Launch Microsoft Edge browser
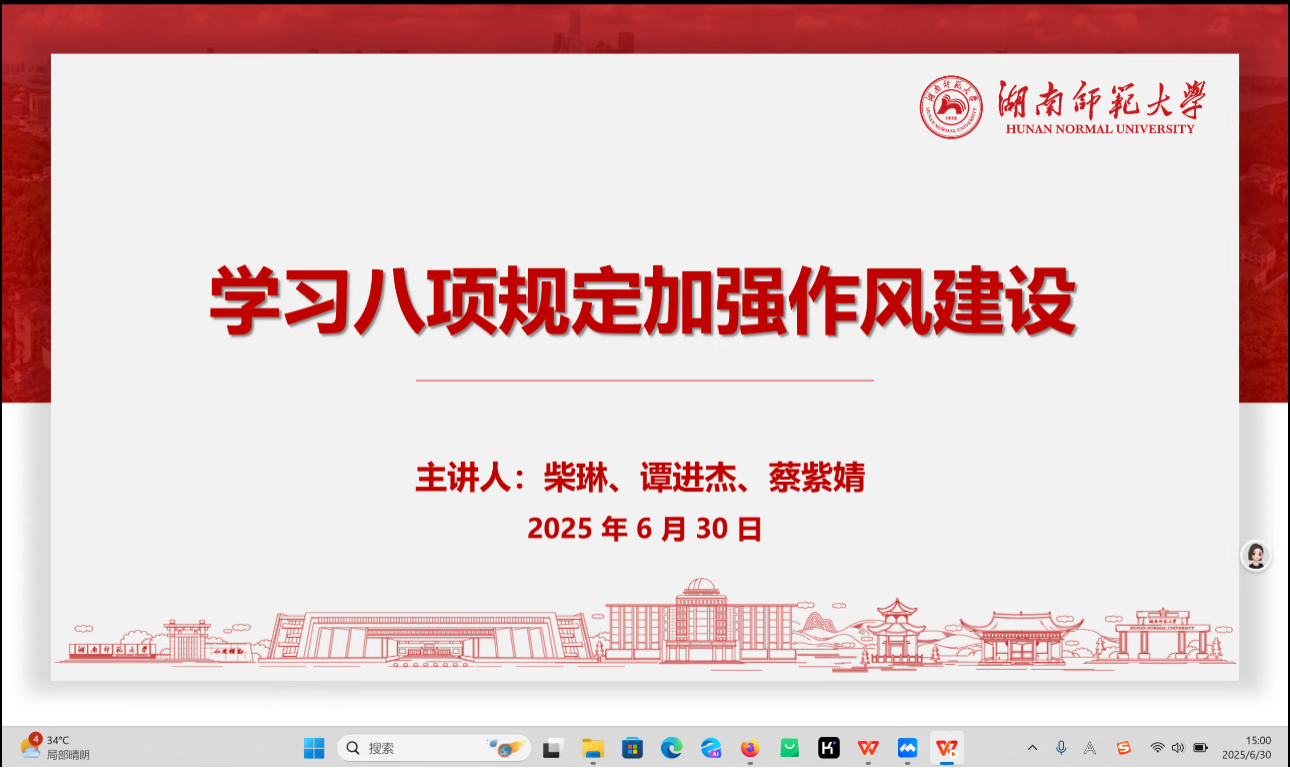This screenshot has height=768, width=1290. 671,748
